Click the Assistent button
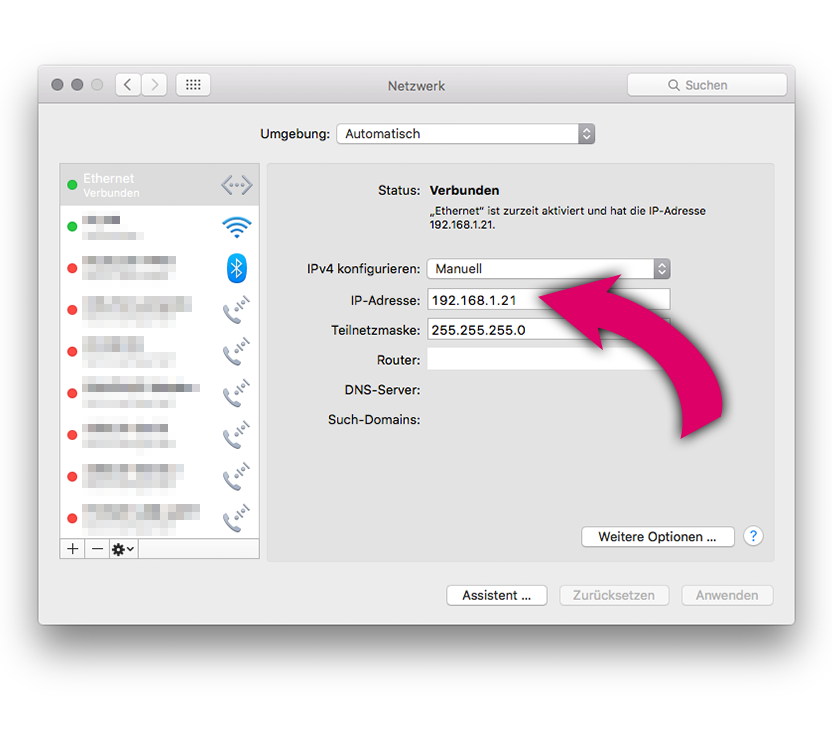Image resolution: width=832 pixels, height=735 pixels. (x=496, y=595)
